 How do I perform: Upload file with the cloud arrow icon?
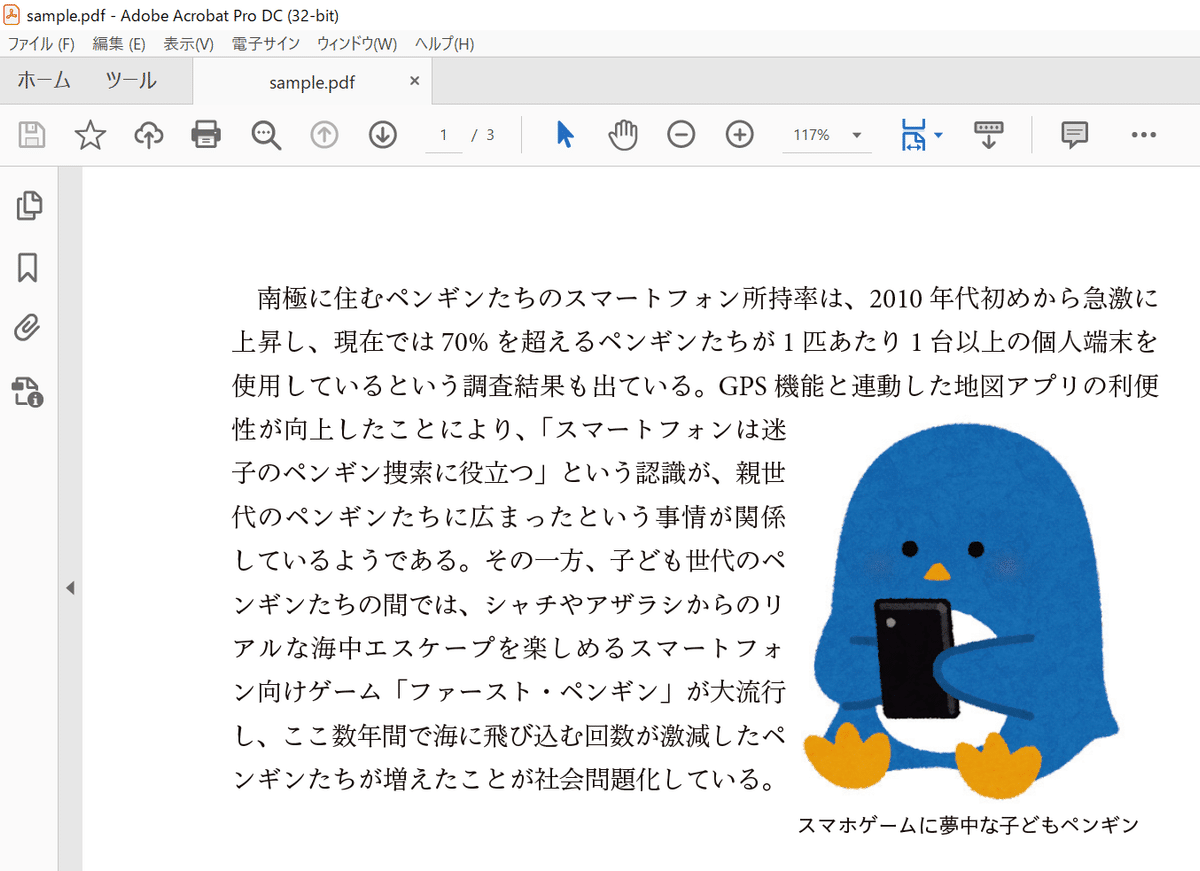point(149,134)
